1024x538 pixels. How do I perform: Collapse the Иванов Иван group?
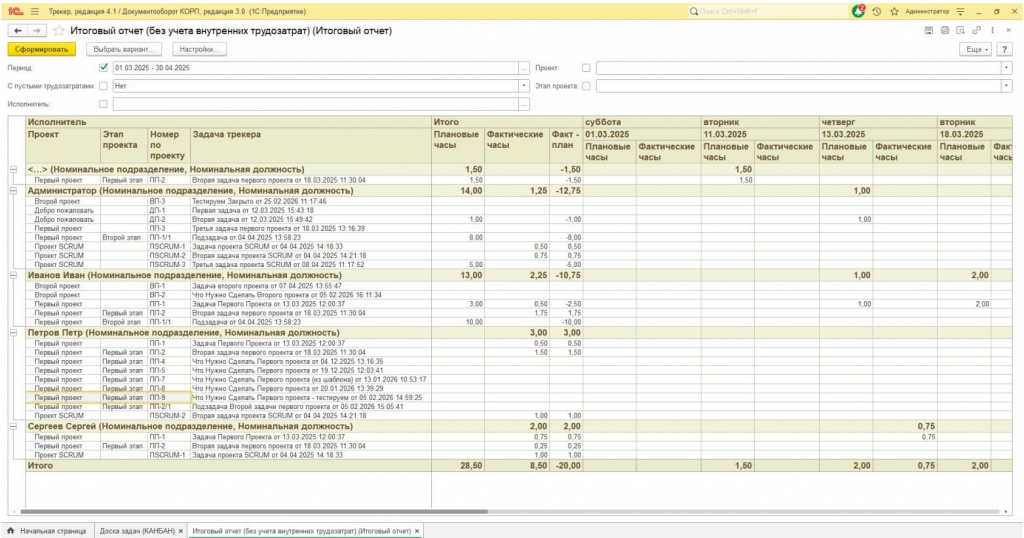(x=13, y=276)
